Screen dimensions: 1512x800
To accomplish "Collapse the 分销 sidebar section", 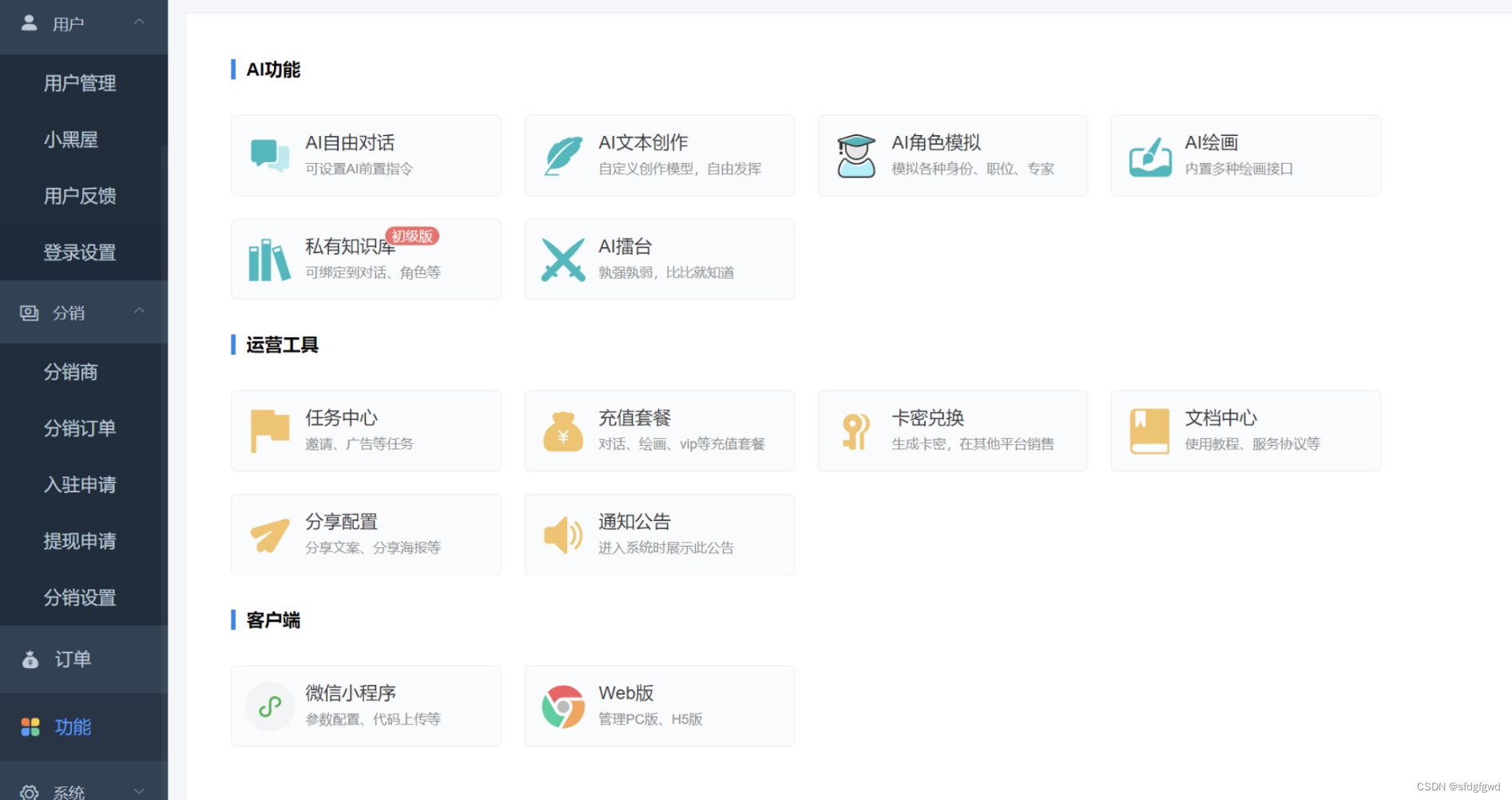I will (x=140, y=312).
